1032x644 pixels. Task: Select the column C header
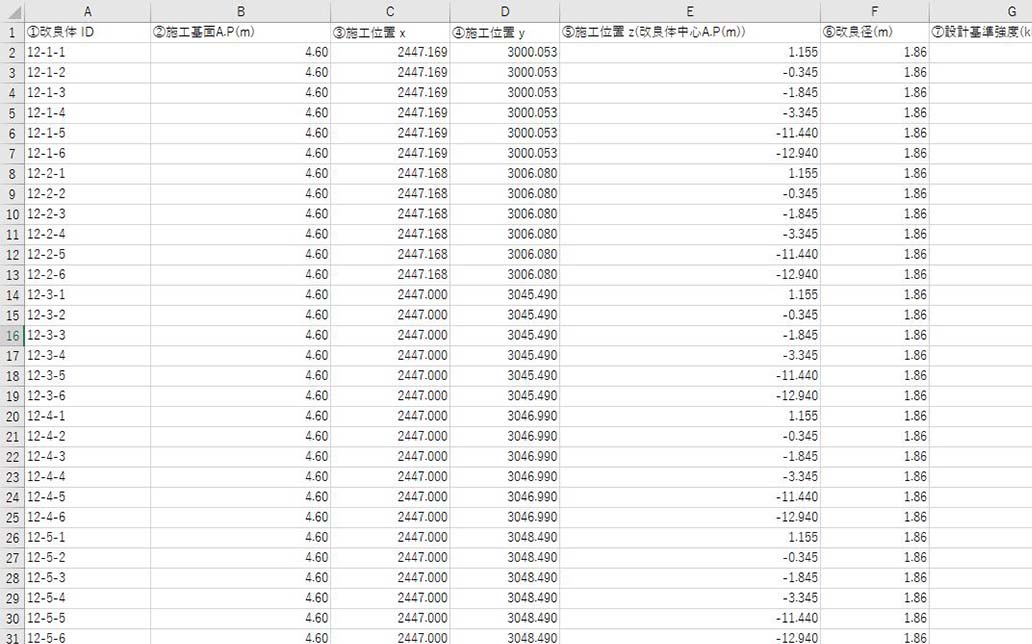tap(390, 11)
